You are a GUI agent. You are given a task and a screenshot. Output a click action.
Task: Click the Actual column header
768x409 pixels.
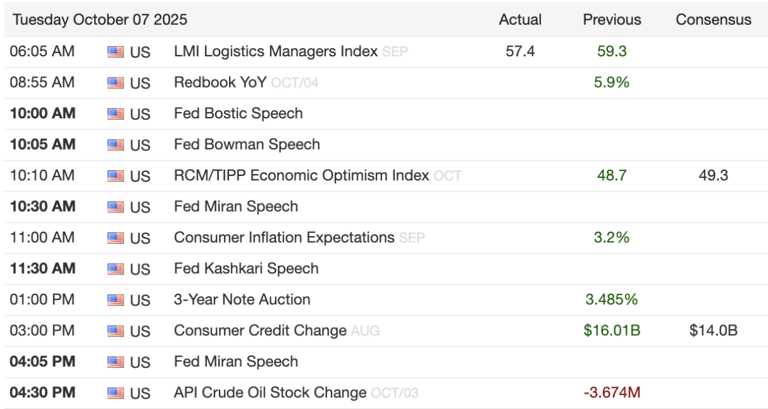(520, 19)
